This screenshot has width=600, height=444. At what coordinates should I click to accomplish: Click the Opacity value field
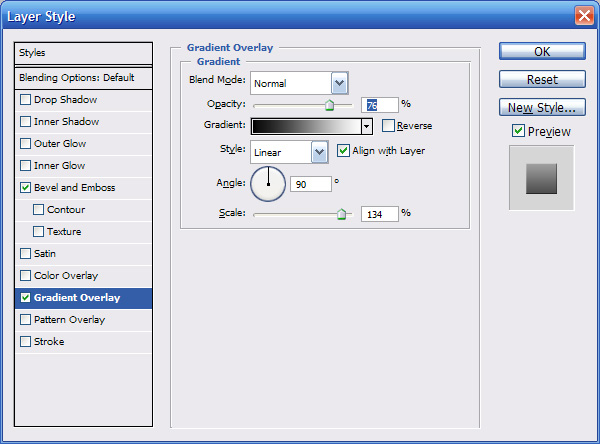(380, 105)
